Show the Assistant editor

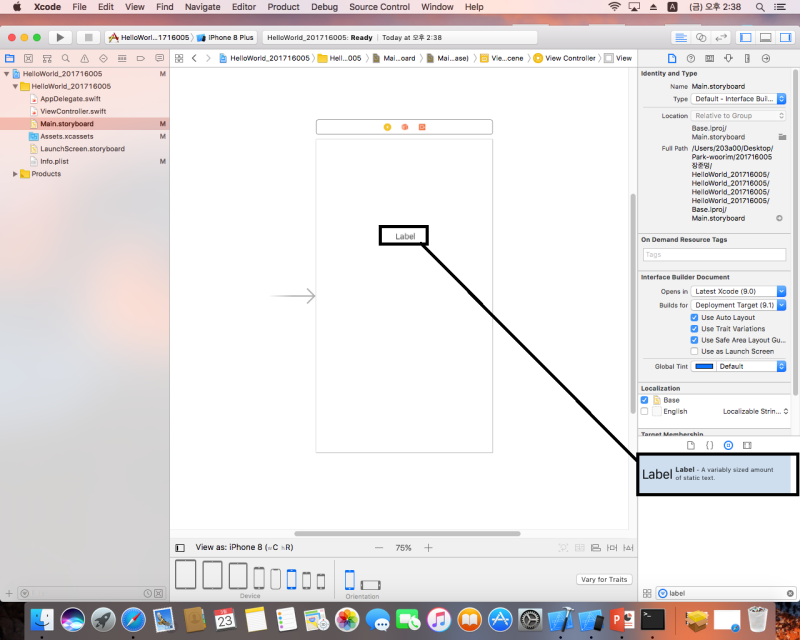[701, 37]
